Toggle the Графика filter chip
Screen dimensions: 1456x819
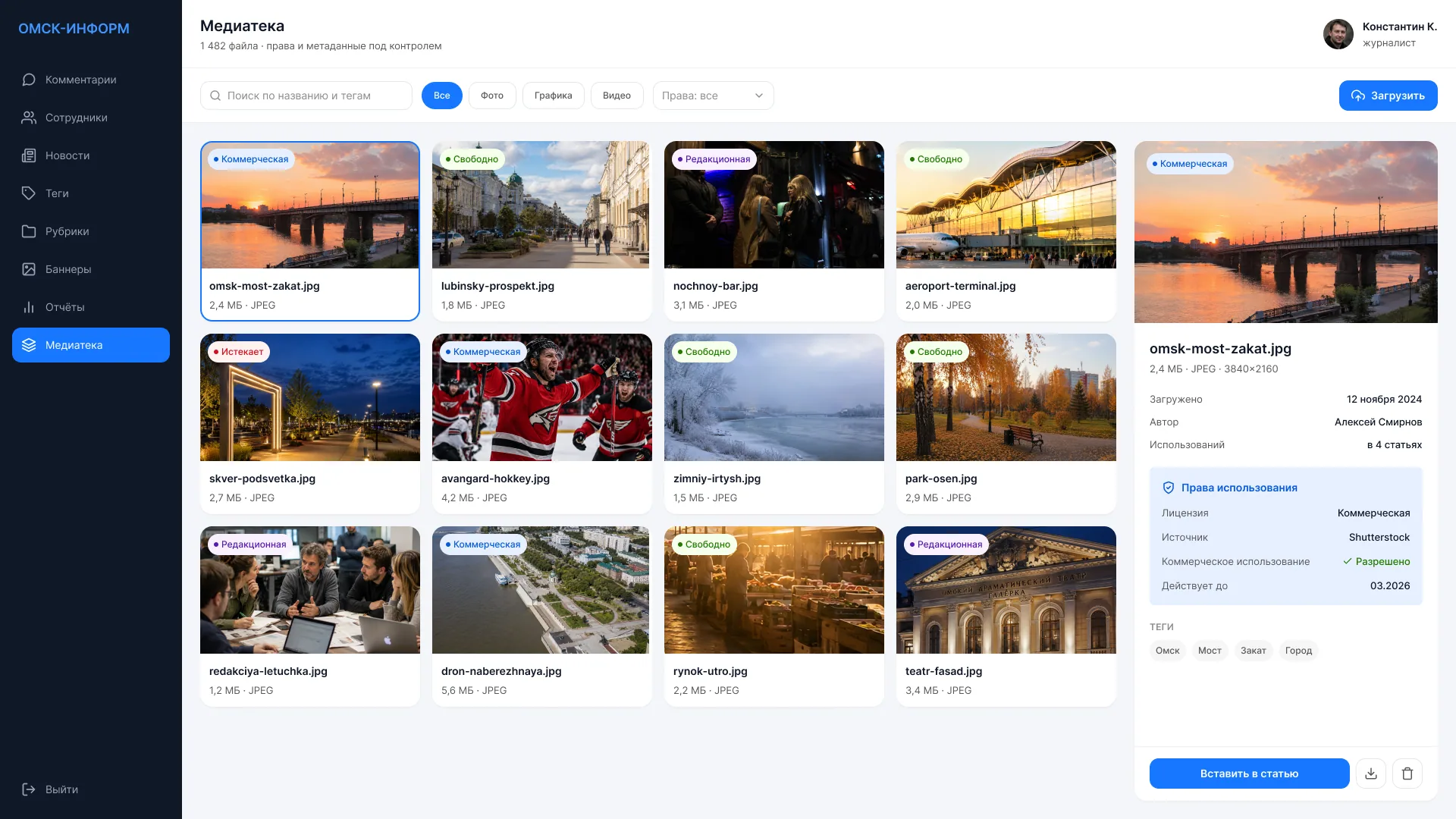click(553, 96)
